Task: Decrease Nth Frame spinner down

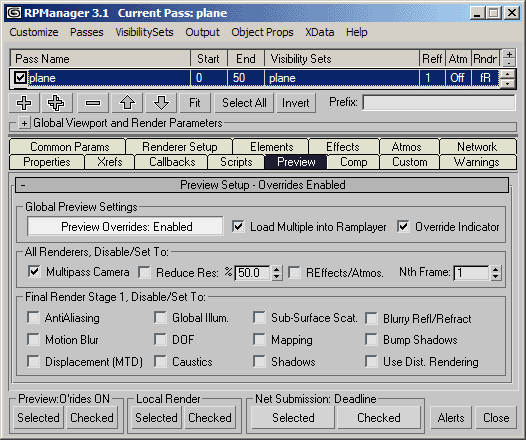Action: 496,276
